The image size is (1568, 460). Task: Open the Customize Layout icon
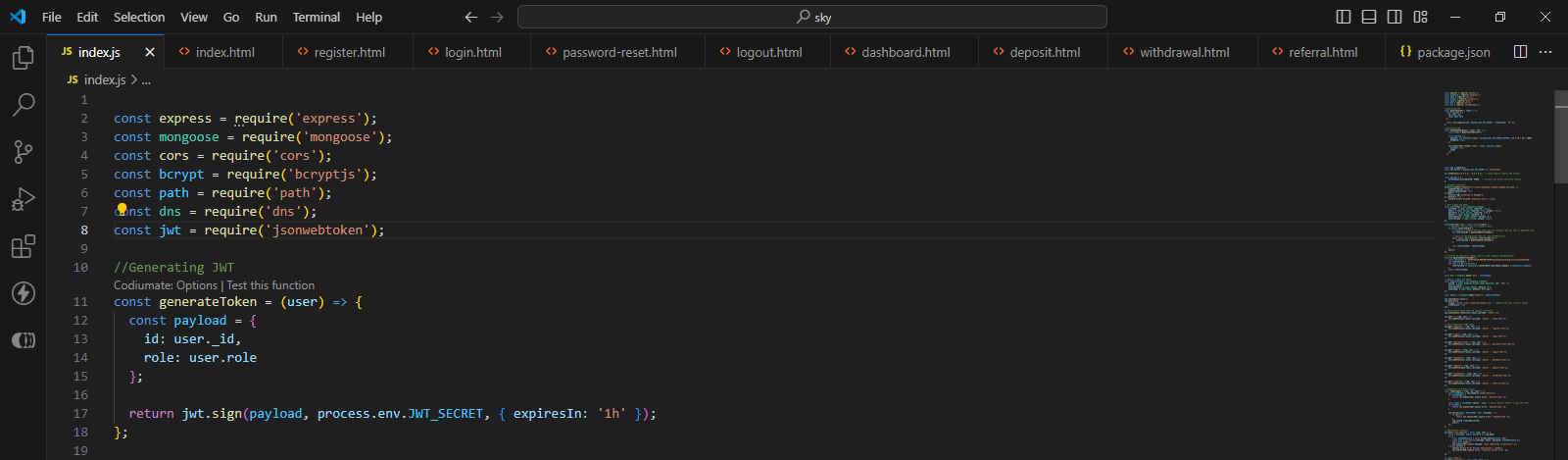coord(1420,17)
